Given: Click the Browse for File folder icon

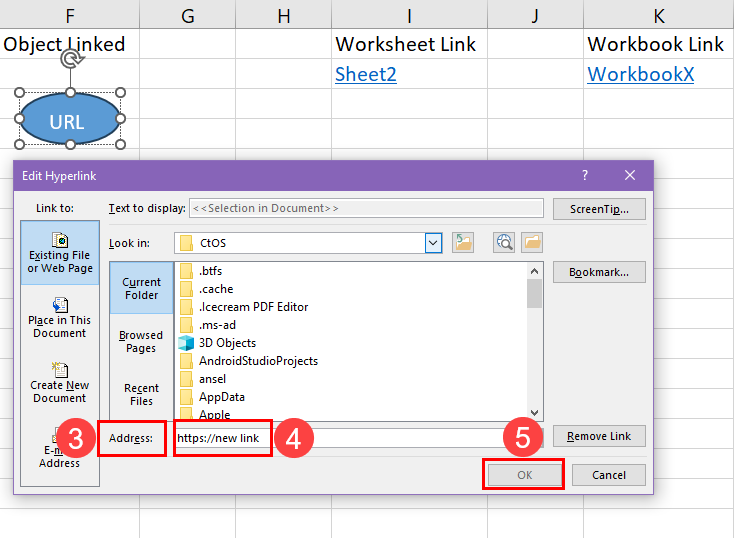Looking at the screenshot, I should 532,243.
